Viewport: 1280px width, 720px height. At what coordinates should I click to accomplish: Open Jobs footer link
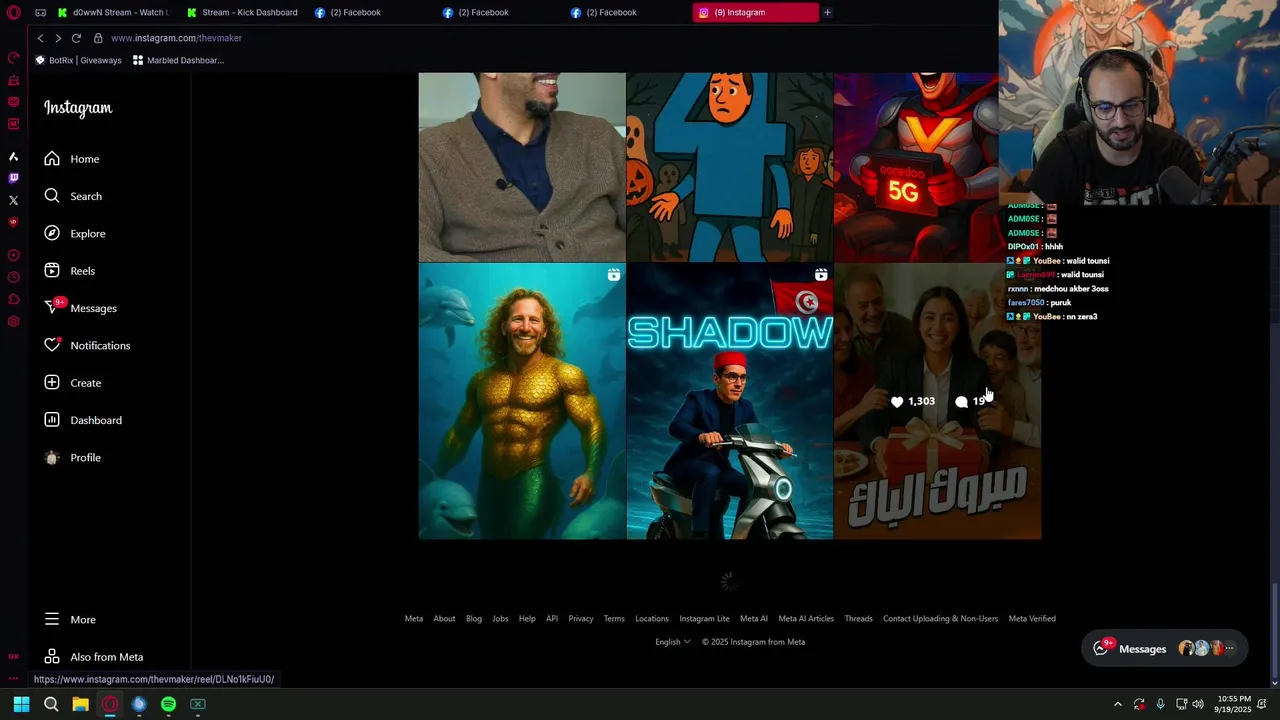point(500,618)
